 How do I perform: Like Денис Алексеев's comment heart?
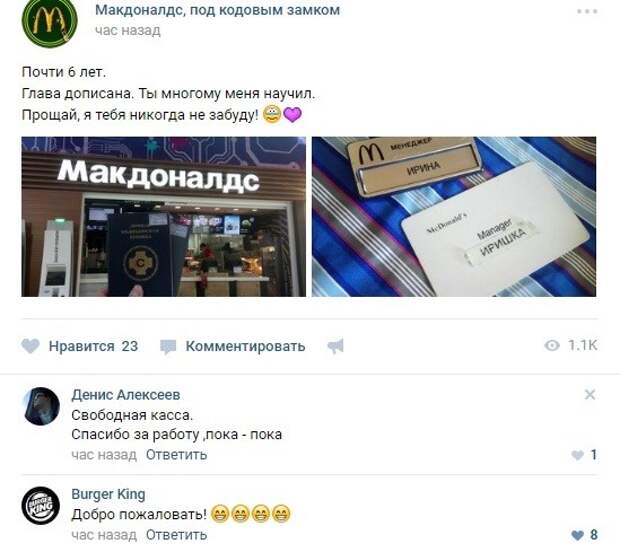(x=578, y=455)
